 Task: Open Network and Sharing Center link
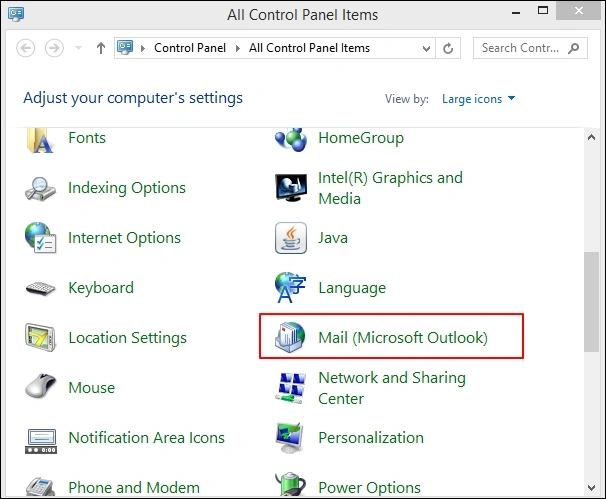click(x=392, y=388)
